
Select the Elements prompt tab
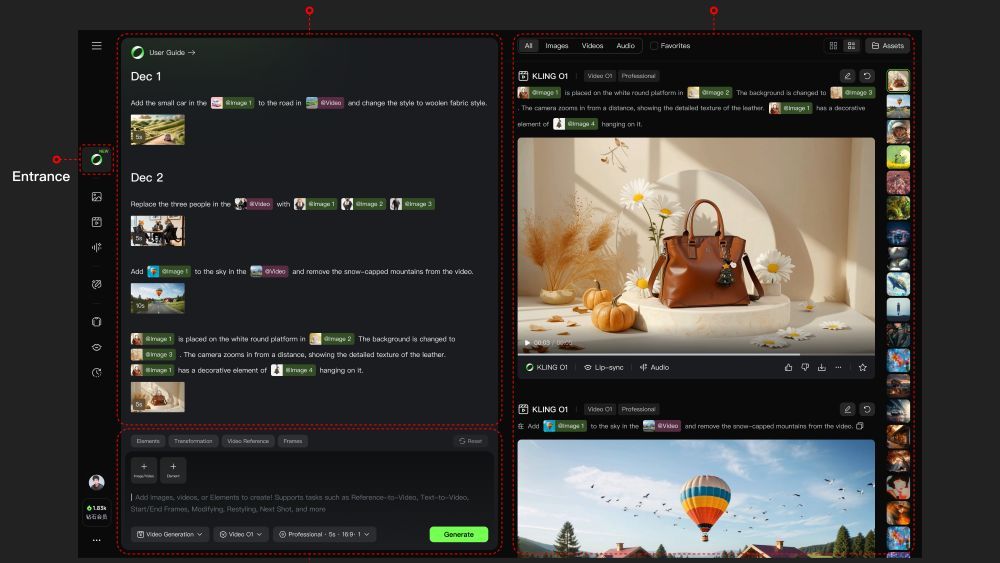148,441
